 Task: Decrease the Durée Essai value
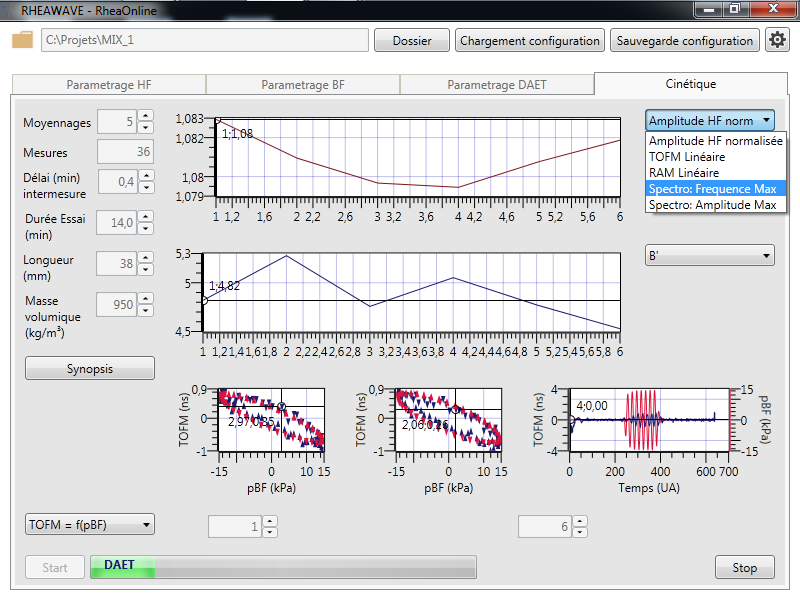(x=146, y=229)
